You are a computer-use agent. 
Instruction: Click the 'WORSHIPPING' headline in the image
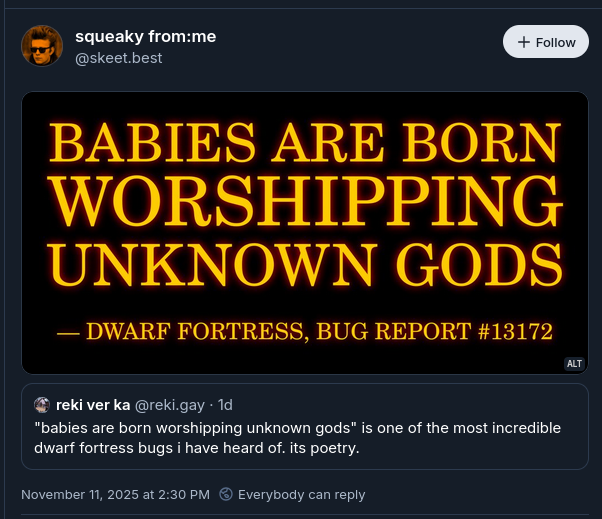coord(305,205)
